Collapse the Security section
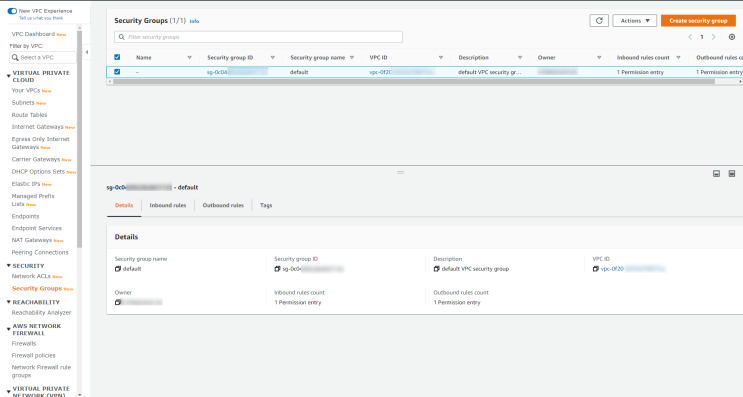Viewport: 743px width, 397px height. 9,266
